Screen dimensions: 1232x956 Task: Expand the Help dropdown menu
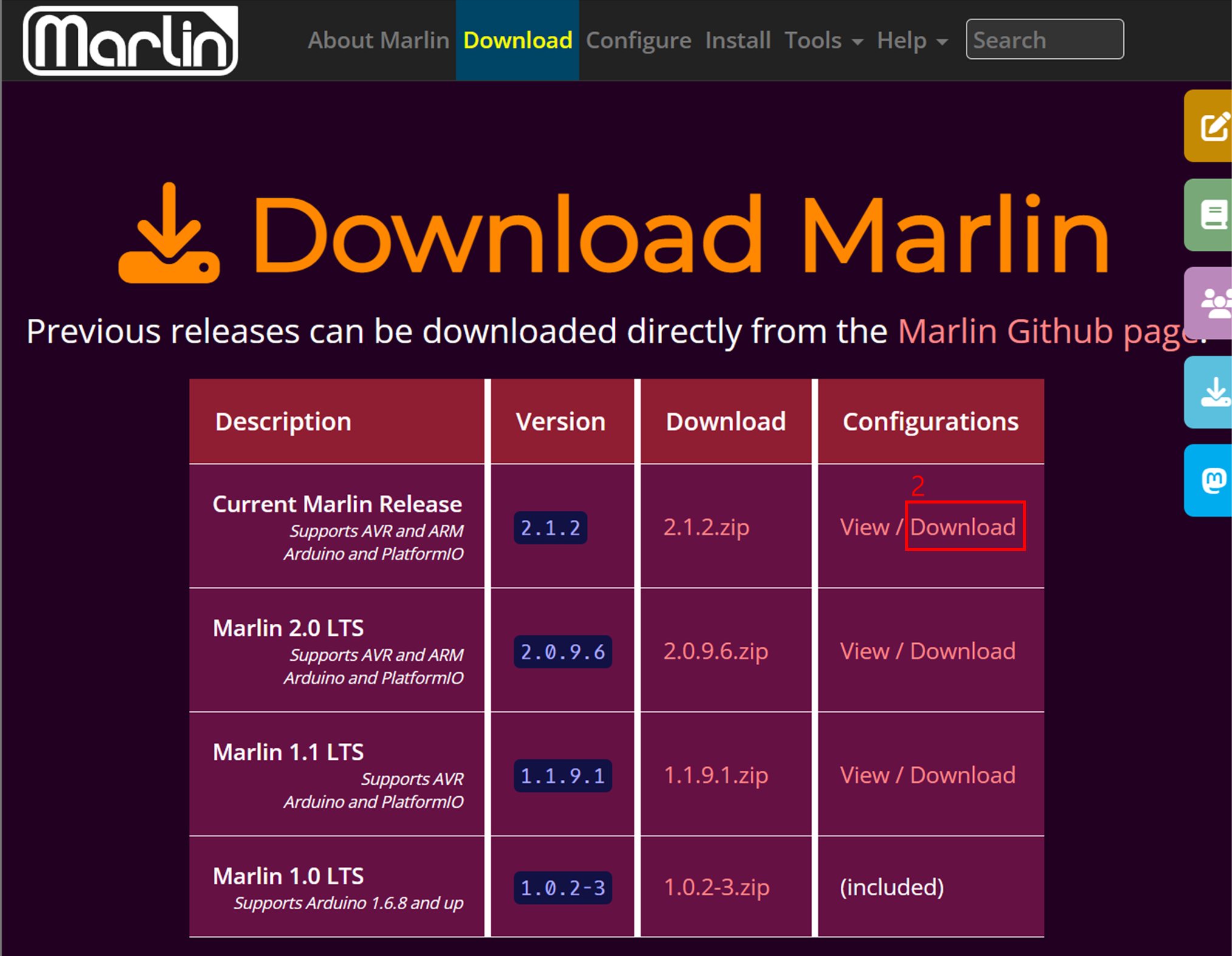coord(912,40)
